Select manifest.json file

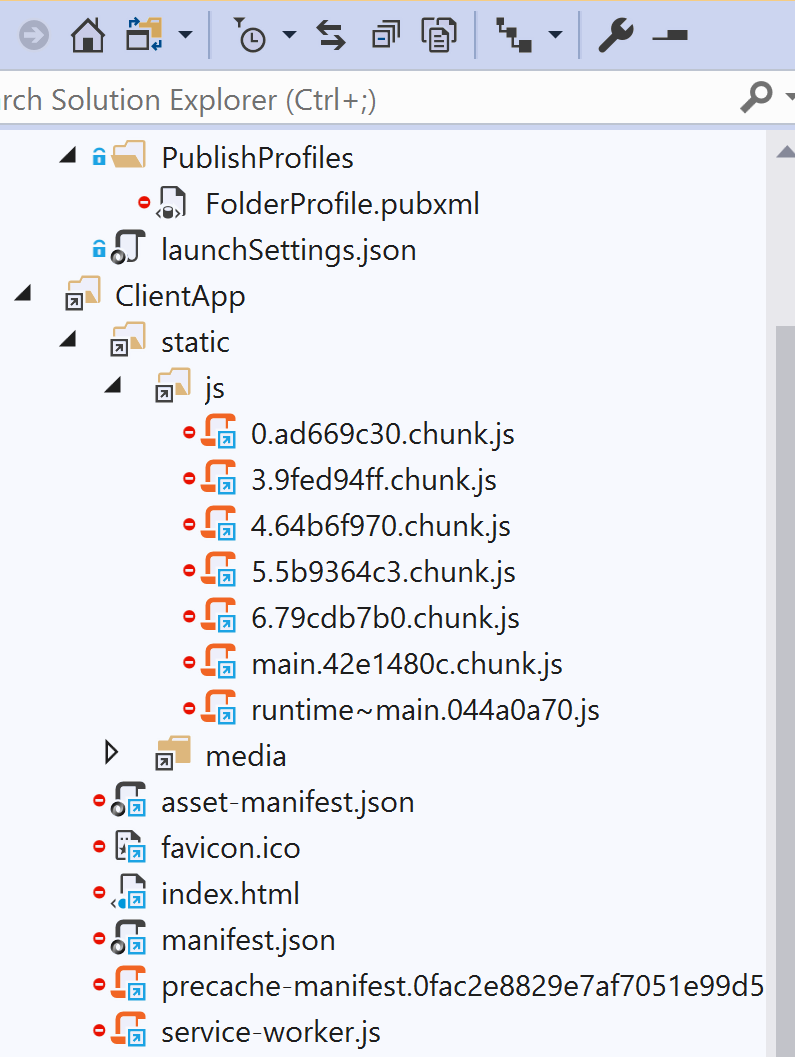pyautogui.click(x=249, y=940)
